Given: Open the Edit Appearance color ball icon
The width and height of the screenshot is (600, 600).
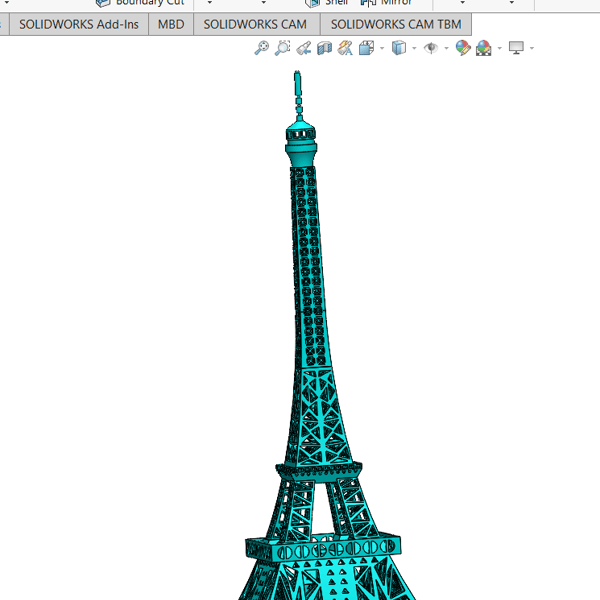Looking at the screenshot, I should pyautogui.click(x=463, y=48).
